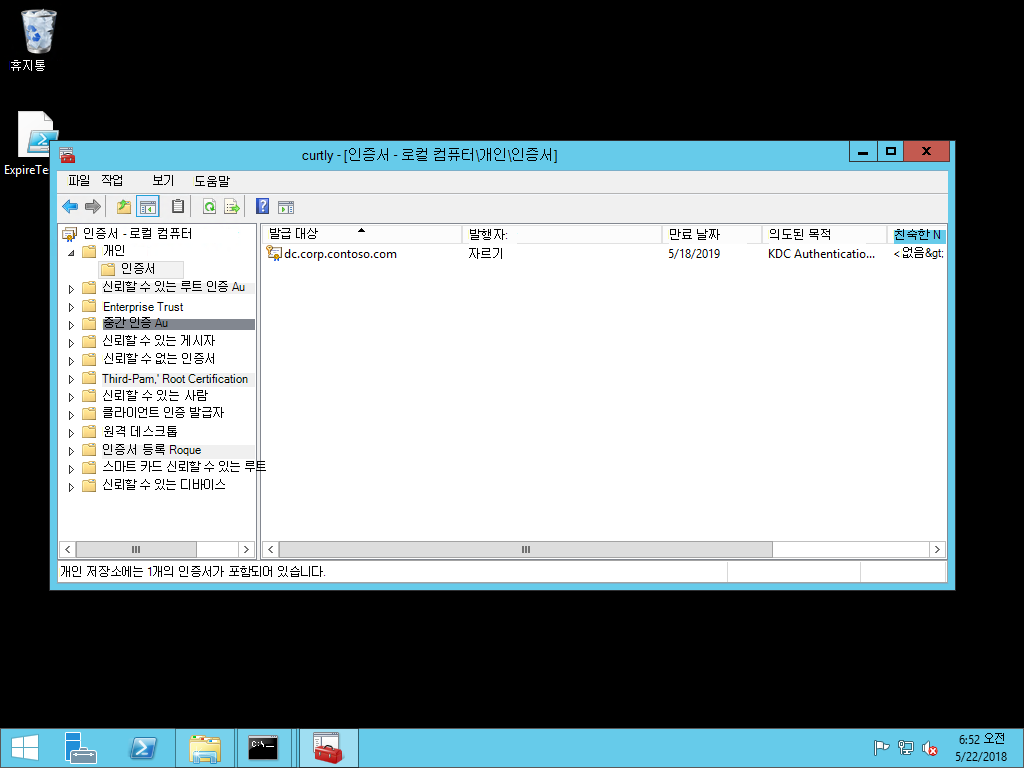This screenshot has width=1024, height=768.
Task: Expand the 원격 데스크톱 node
Action: pyautogui.click(x=71, y=432)
